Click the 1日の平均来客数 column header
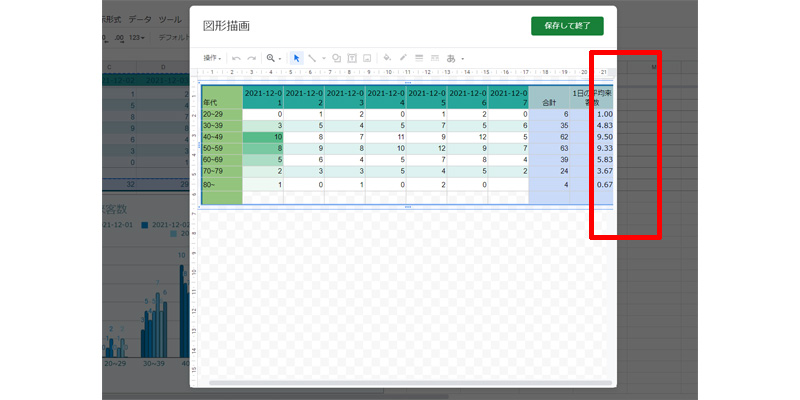This screenshot has height=400, width=800. pos(592,98)
